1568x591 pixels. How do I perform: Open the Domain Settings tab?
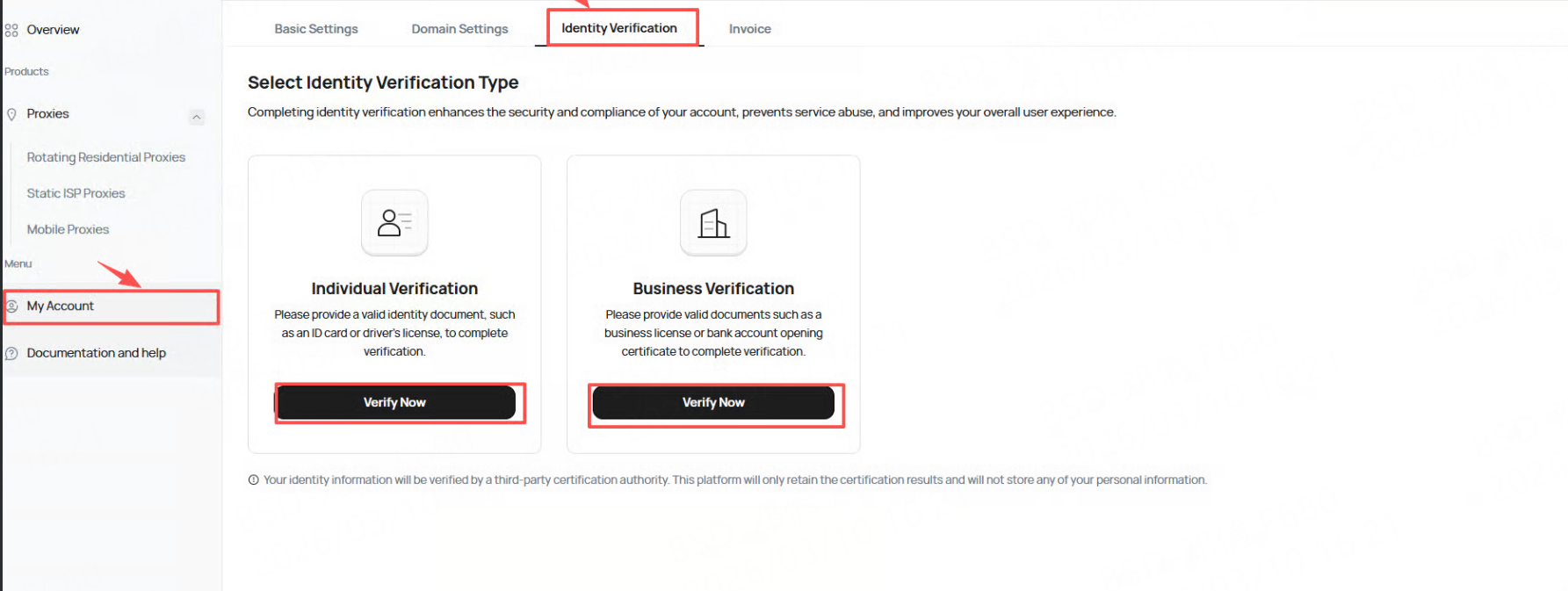coord(459,29)
